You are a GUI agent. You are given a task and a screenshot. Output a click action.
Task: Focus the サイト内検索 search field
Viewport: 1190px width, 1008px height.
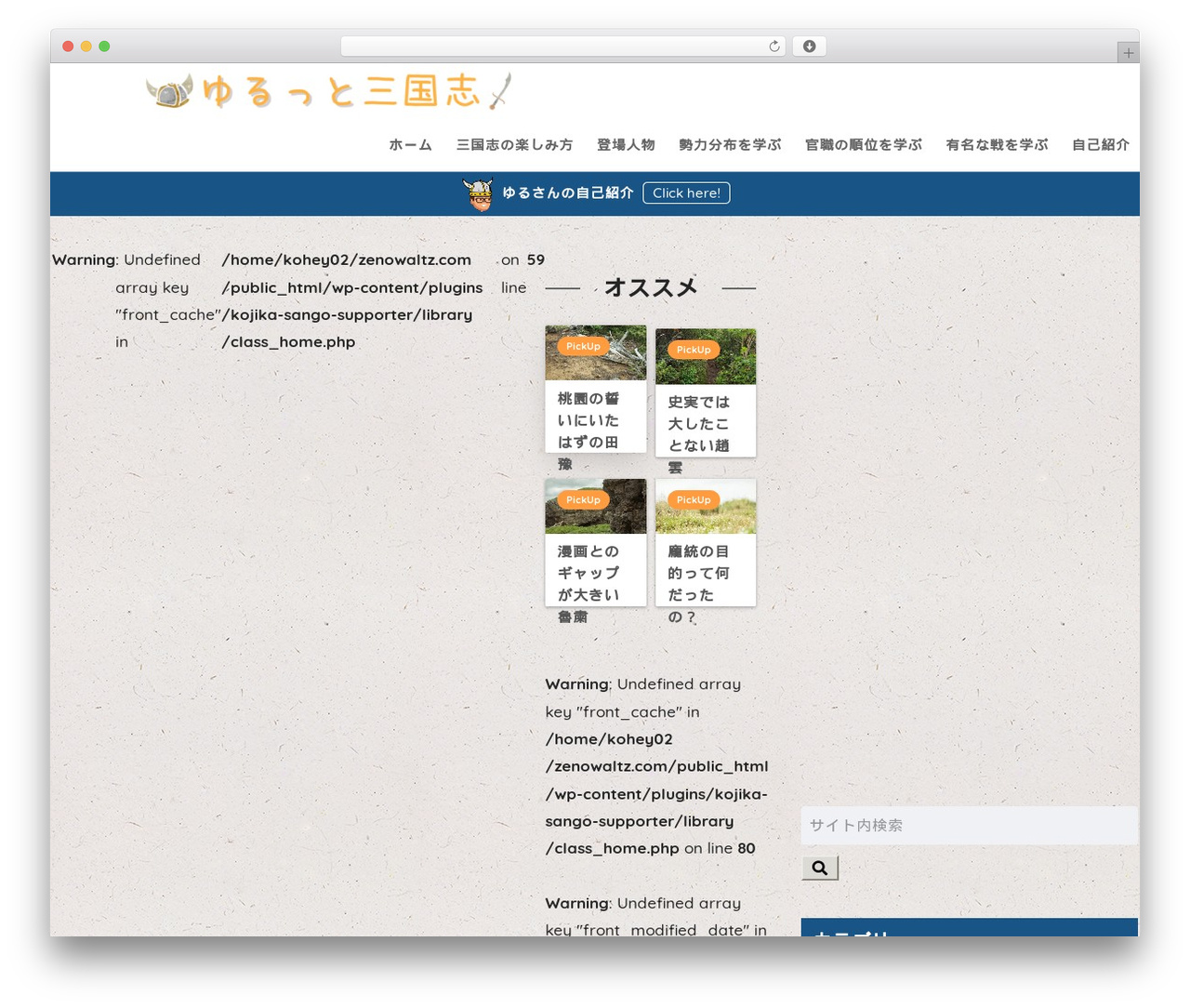[970, 825]
